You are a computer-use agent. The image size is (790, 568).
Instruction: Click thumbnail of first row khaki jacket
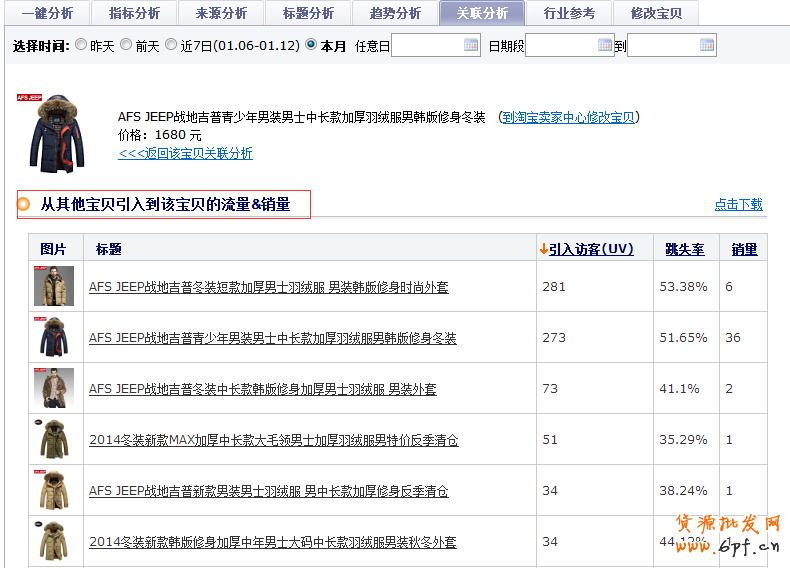point(53,286)
